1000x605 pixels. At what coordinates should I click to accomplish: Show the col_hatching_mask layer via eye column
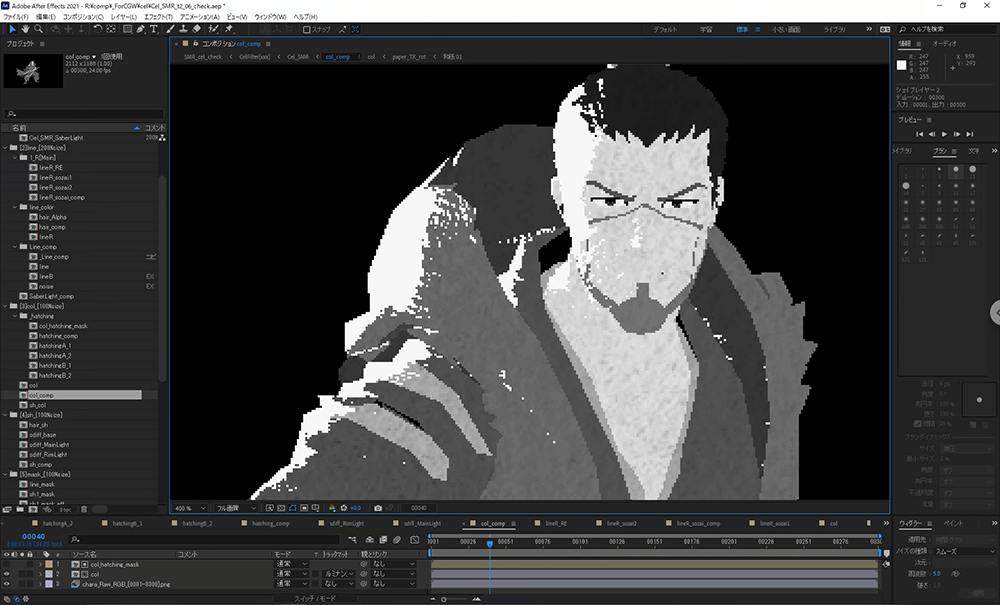tap(6, 564)
